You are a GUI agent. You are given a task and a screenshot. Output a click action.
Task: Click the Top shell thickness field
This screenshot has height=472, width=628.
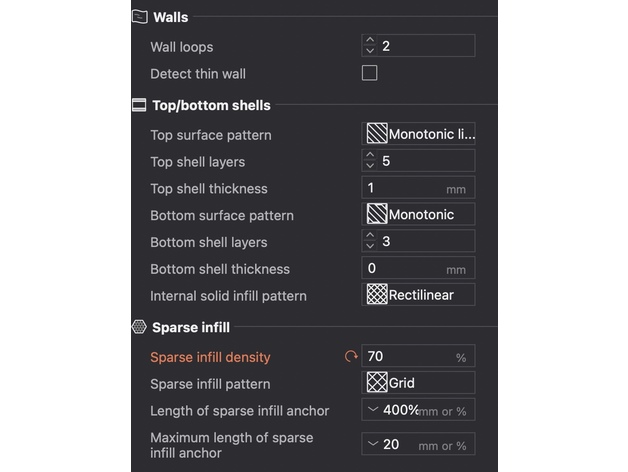point(405,188)
